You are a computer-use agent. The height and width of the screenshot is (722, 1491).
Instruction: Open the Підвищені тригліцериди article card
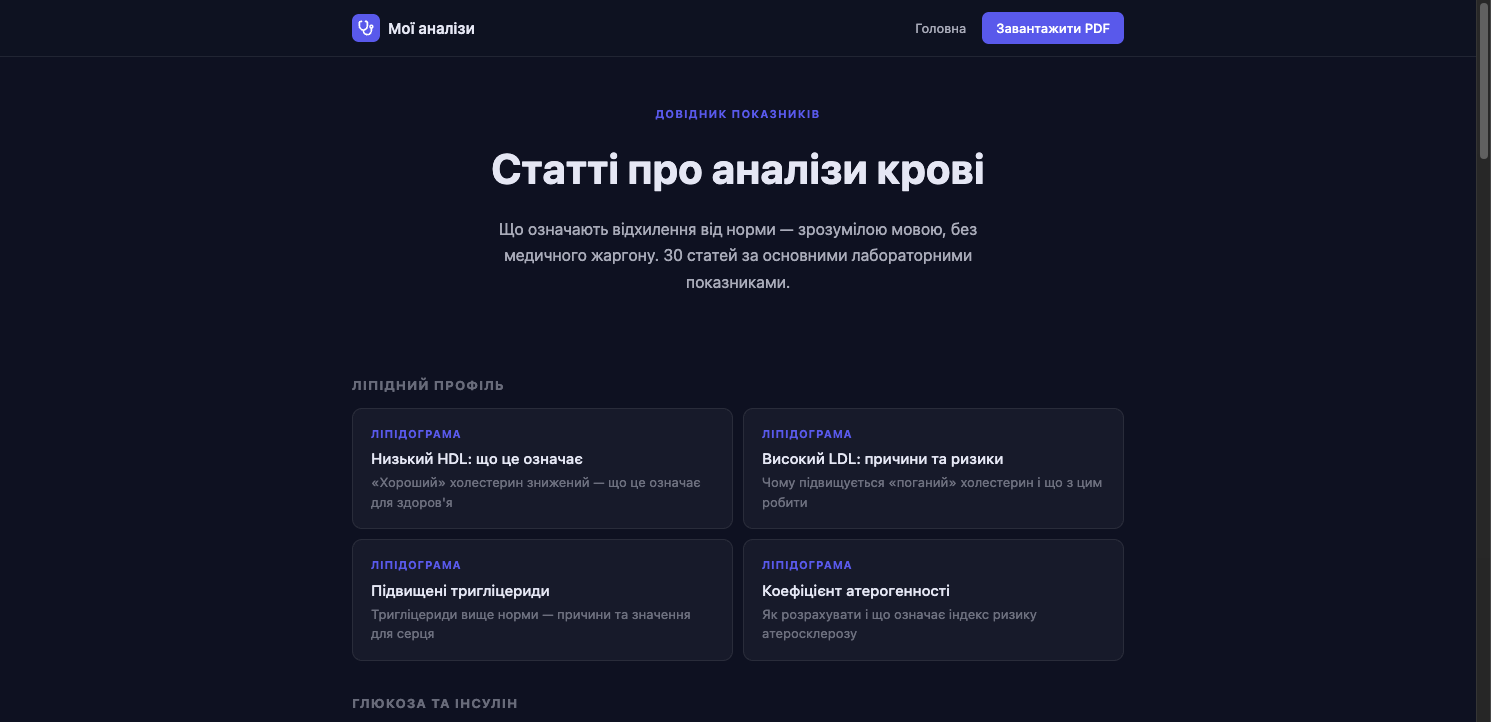[542, 600]
